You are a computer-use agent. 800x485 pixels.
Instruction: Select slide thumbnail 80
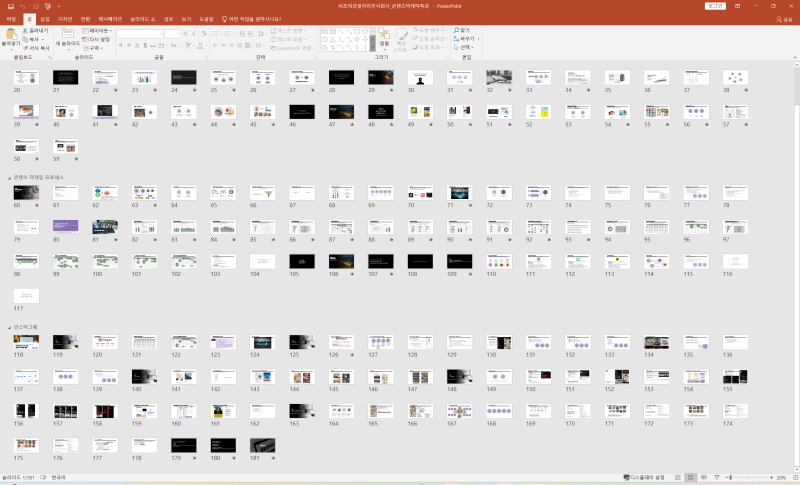(x=65, y=227)
